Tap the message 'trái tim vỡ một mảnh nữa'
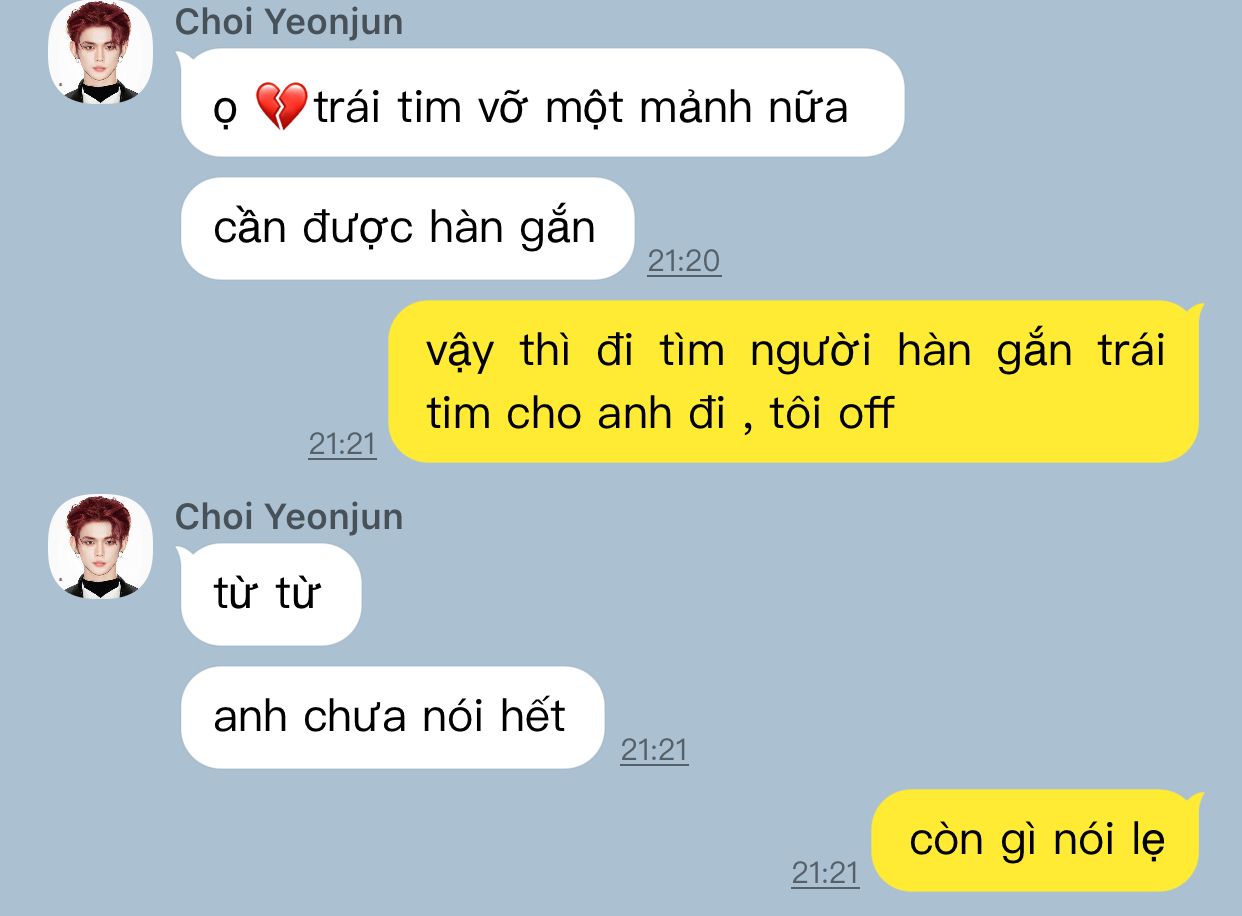The height and width of the screenshot is (916, 1242). pyautogui.click(x=542, y=103)
